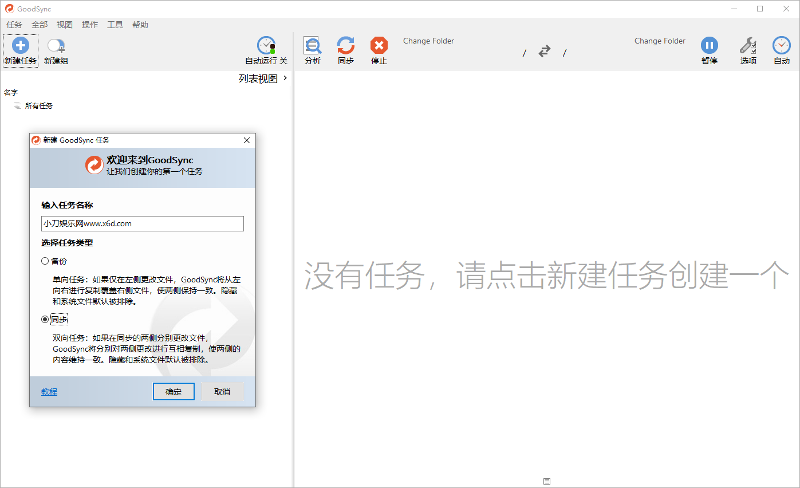Select 所有任务 in the job tree
800x488 pixels.
coord(38,105)
